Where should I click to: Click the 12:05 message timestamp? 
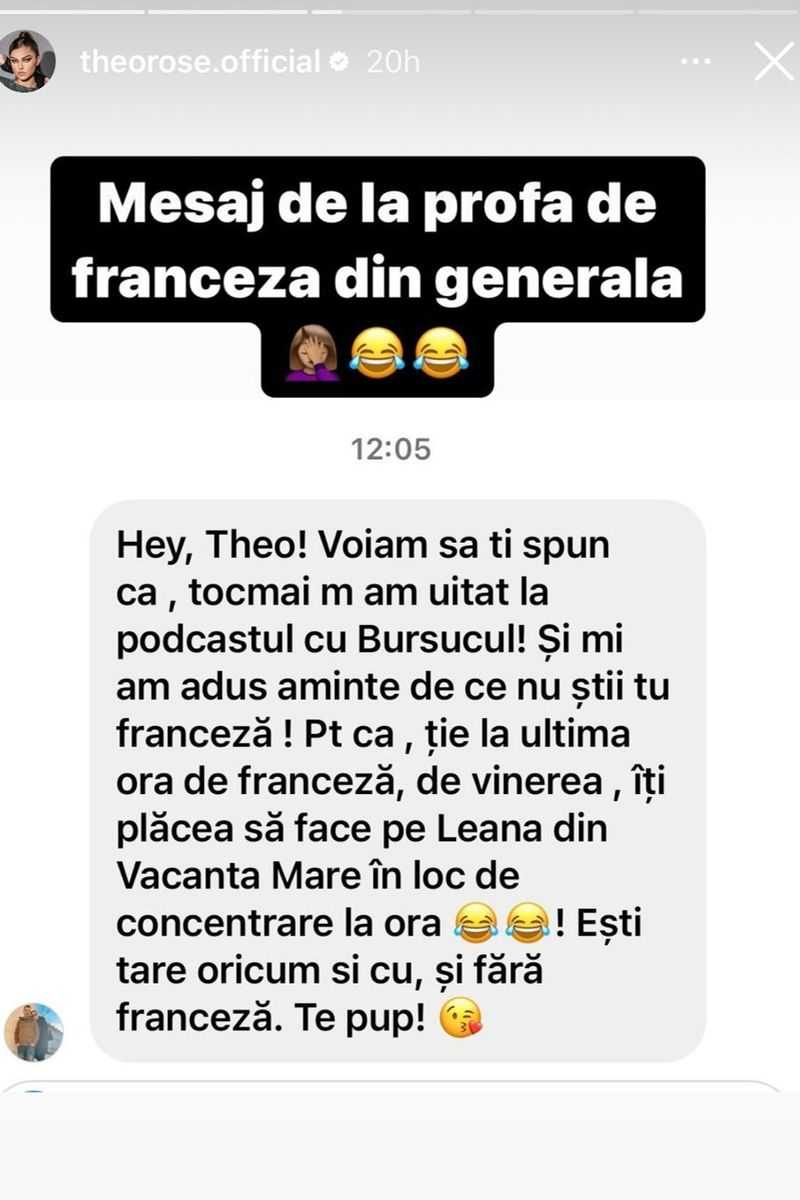pos(391,449)
